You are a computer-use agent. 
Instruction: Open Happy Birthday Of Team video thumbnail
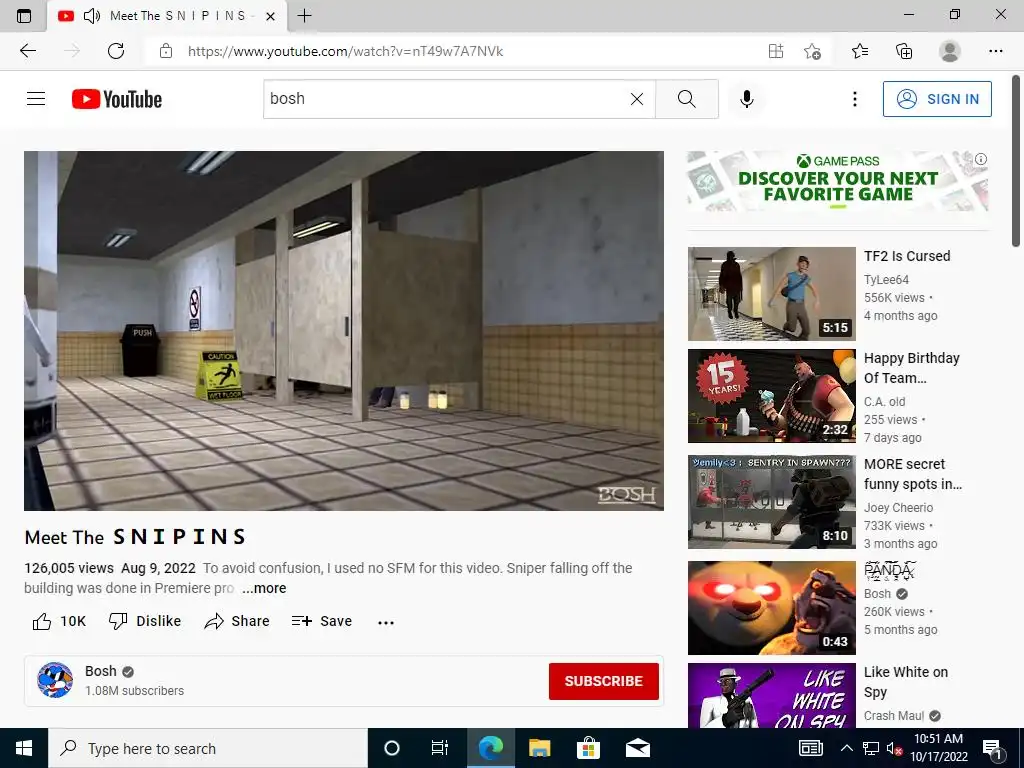click(771, 396)
